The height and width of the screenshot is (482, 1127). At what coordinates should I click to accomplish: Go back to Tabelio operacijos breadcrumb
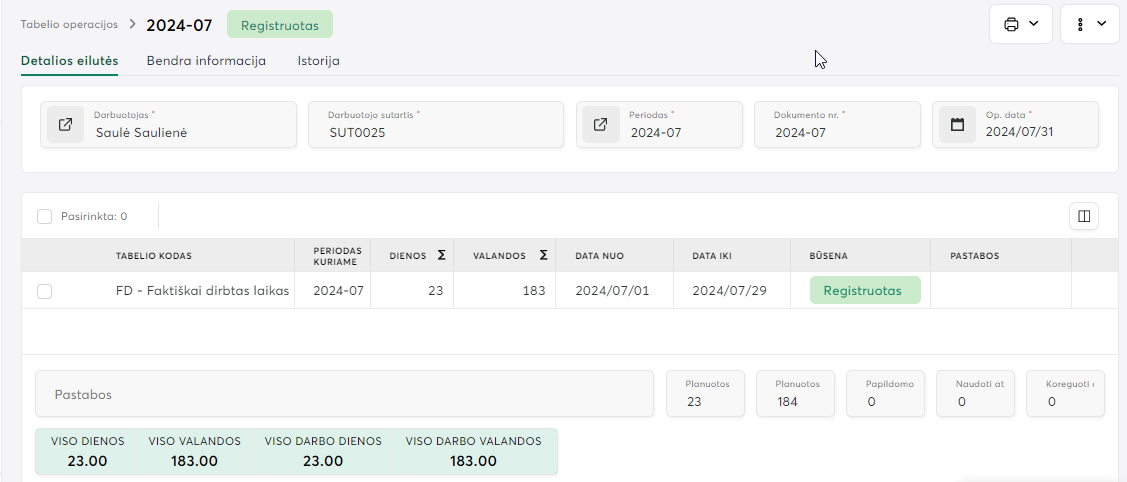pos(69,24)
